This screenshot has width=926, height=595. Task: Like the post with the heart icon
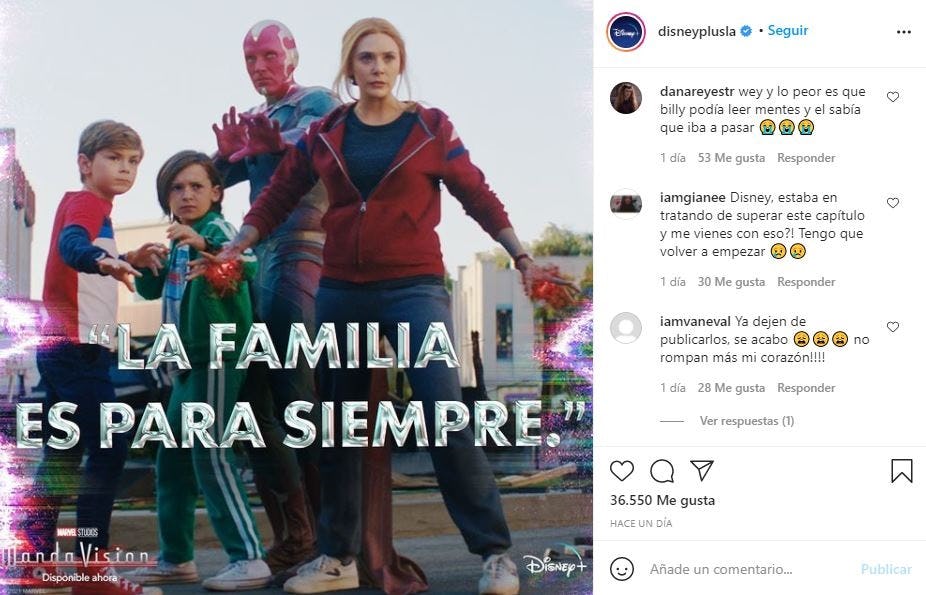622,471
